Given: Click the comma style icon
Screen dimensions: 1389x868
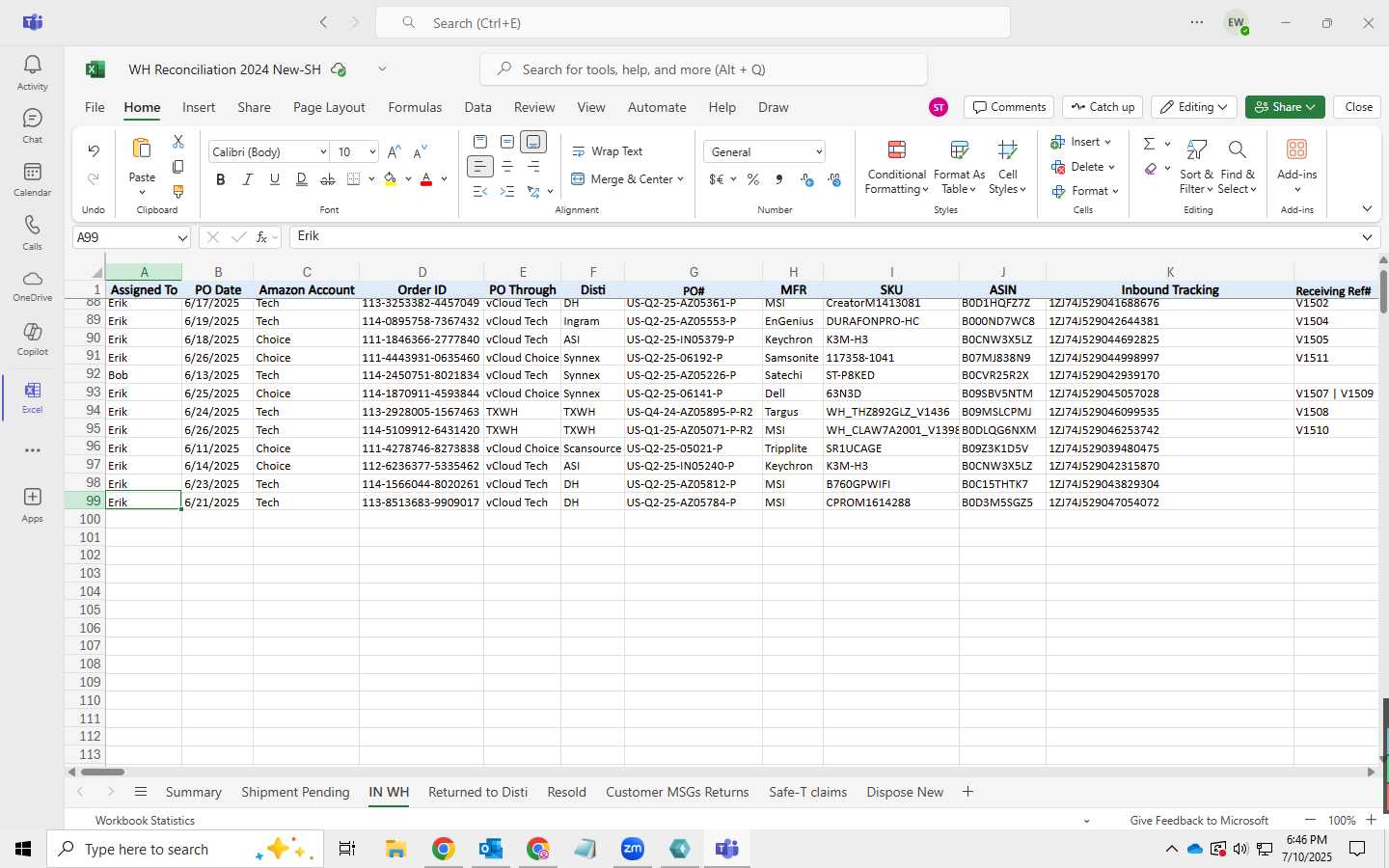Looking at the screenshot, I should 779,179.
